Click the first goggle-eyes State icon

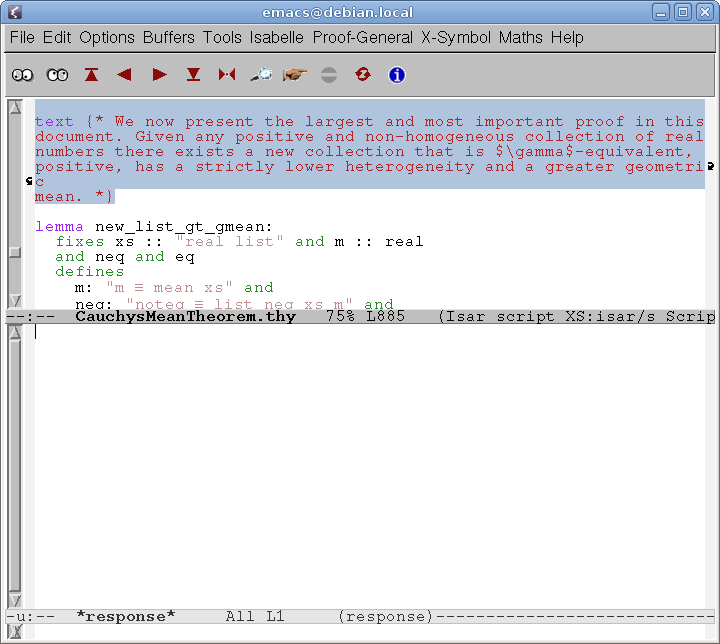(22, 75)
